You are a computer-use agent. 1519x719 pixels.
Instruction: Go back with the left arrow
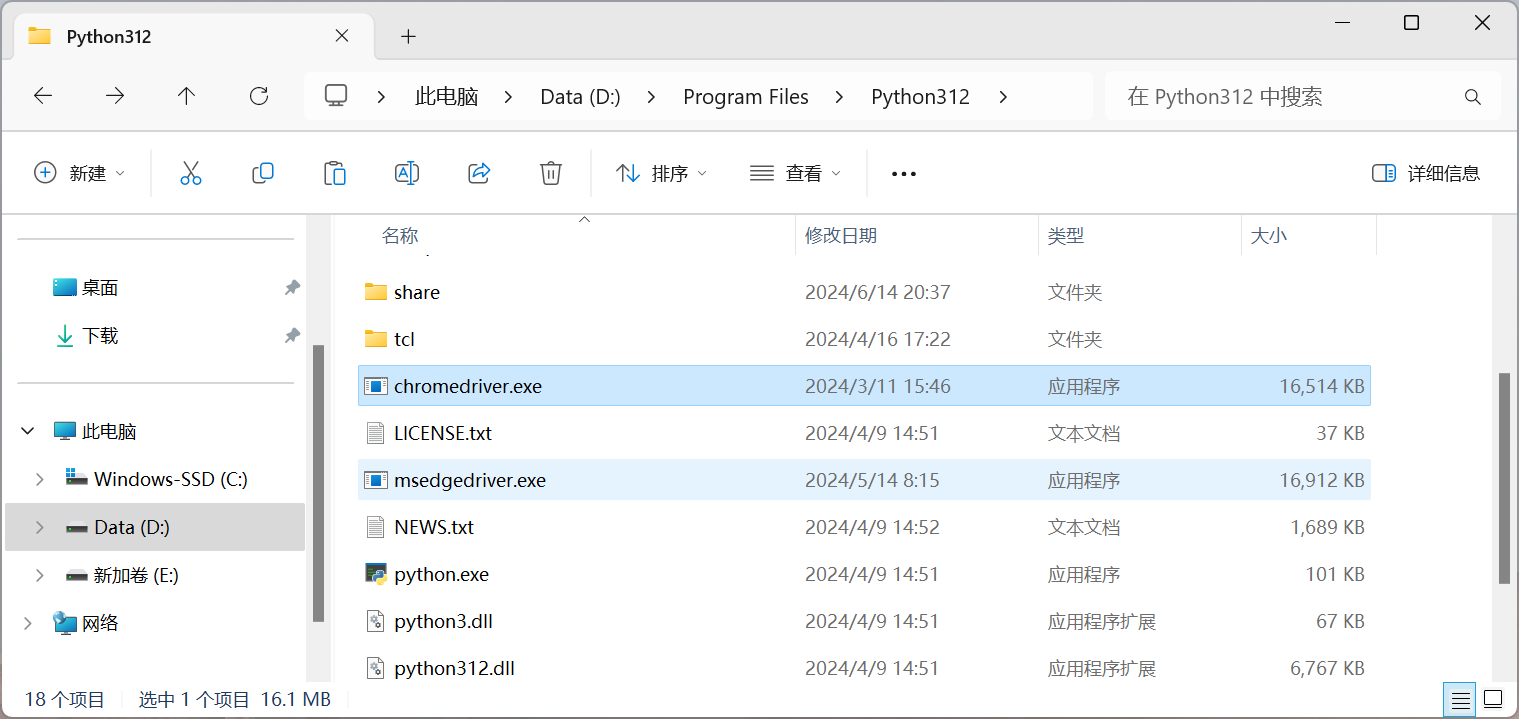(x=43, y=96)
